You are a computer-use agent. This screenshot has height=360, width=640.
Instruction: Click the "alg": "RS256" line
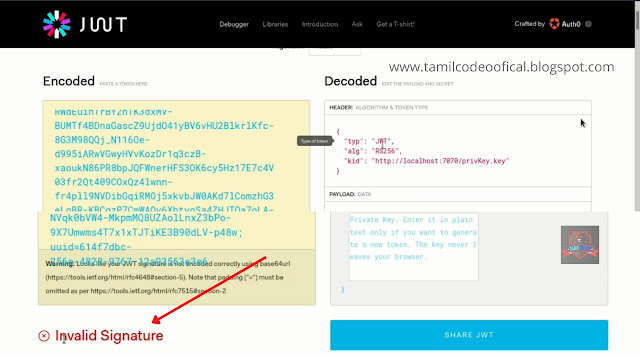373,151
